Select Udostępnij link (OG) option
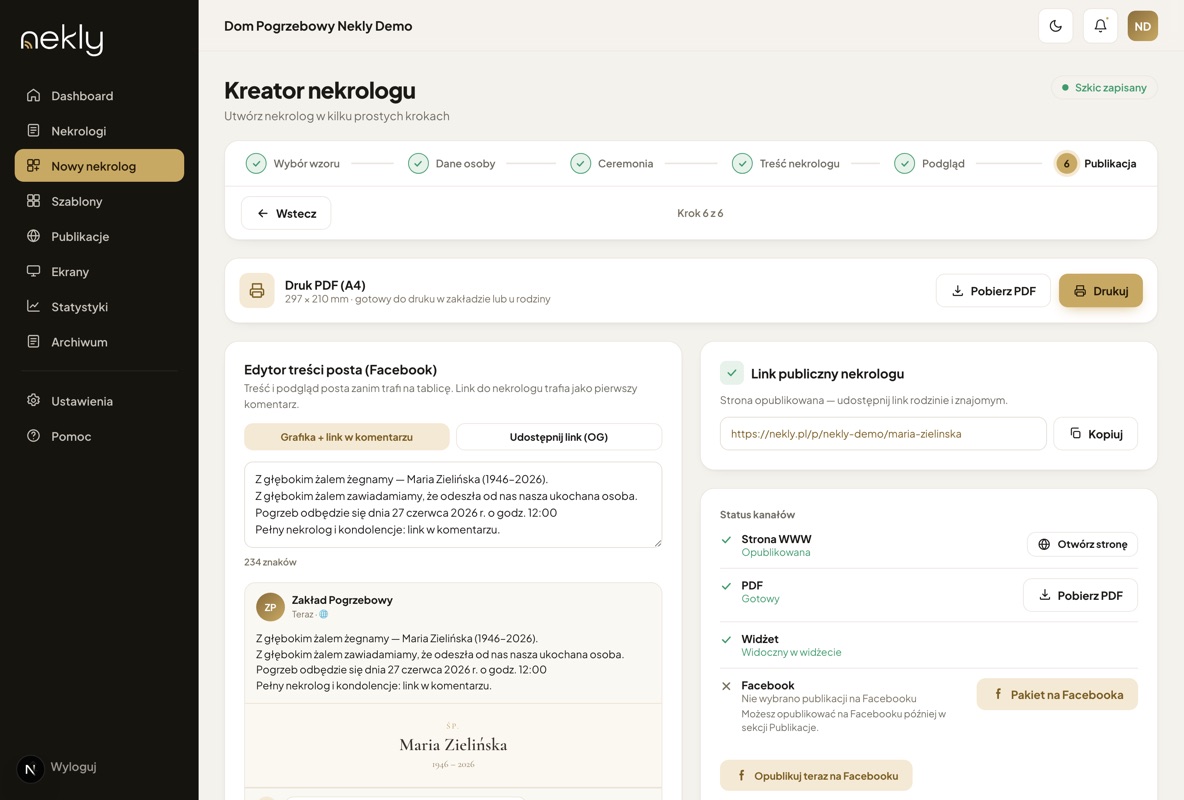The height and width of the screenshot is (800, 1184). coord(559,437)
